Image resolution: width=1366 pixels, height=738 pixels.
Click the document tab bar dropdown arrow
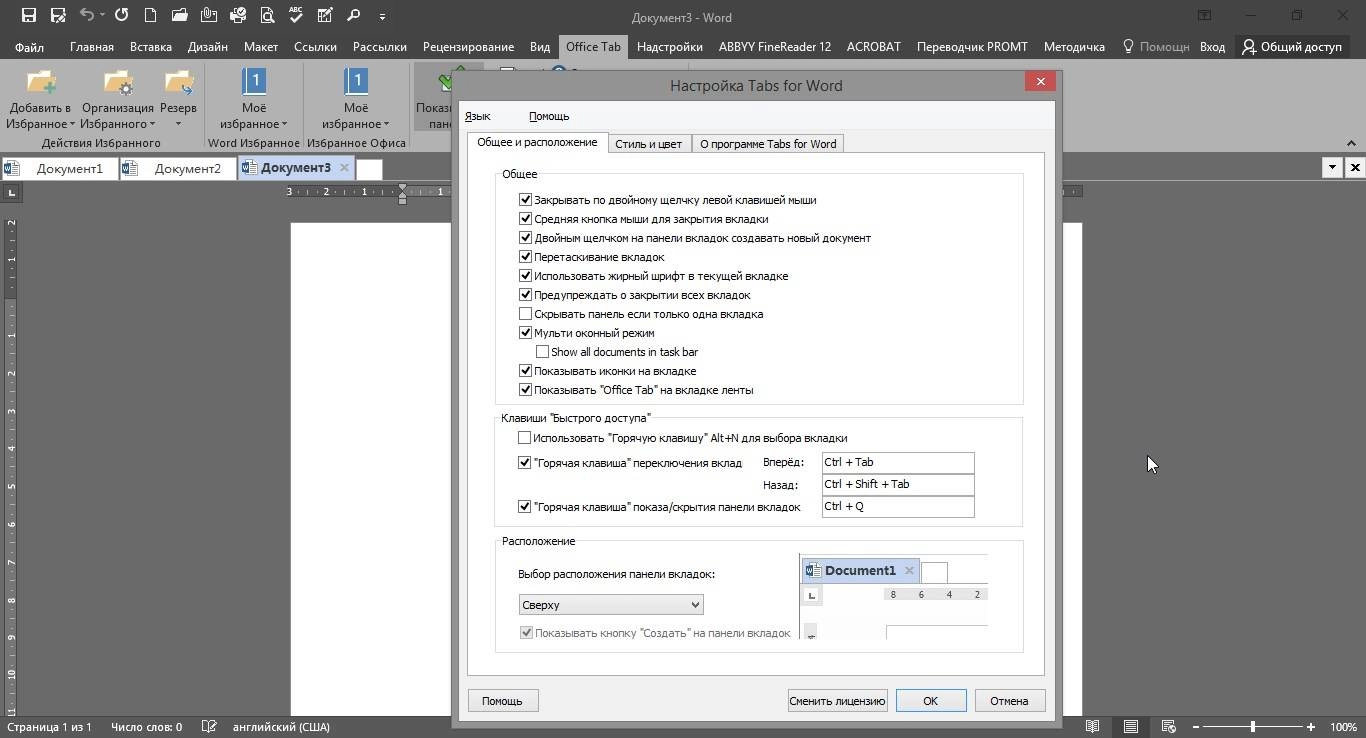point(1332,168)
